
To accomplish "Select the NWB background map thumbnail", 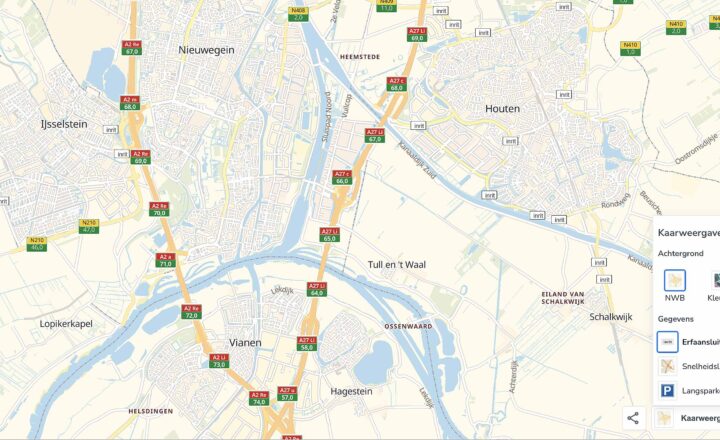I will tap(675, 281).
